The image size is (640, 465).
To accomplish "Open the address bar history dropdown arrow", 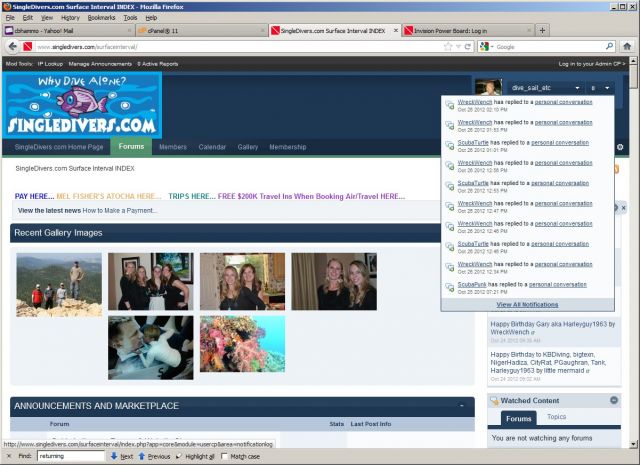I will [458, 47].
